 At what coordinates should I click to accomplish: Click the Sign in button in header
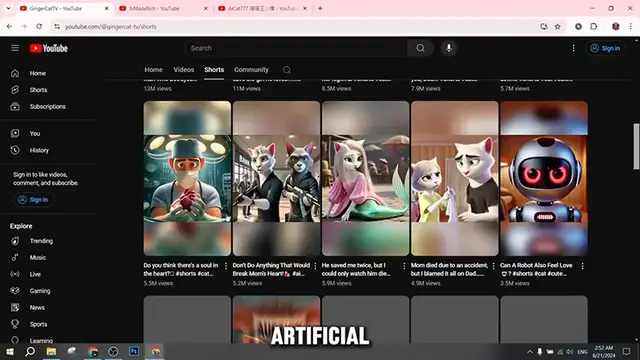[605, 48]
